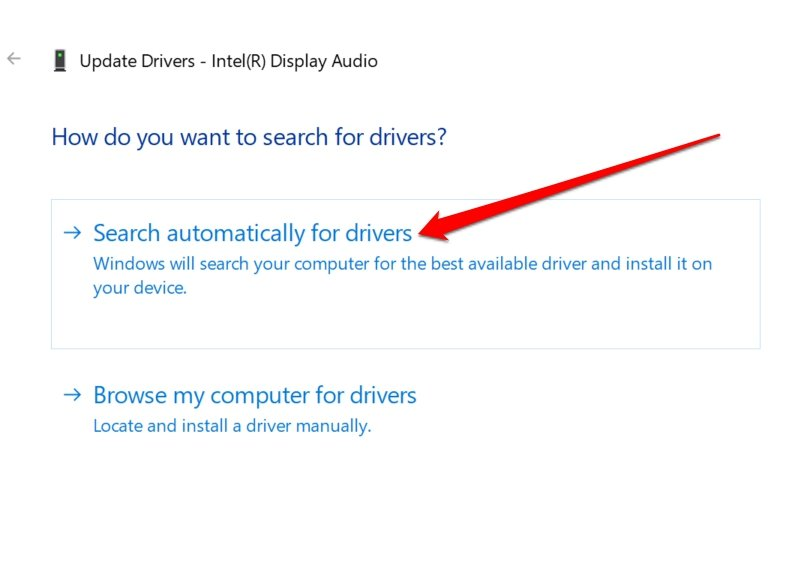Click 'Windows will search your computer' description
The height and width of the screenshot is (572, 807).
[402, 275]
